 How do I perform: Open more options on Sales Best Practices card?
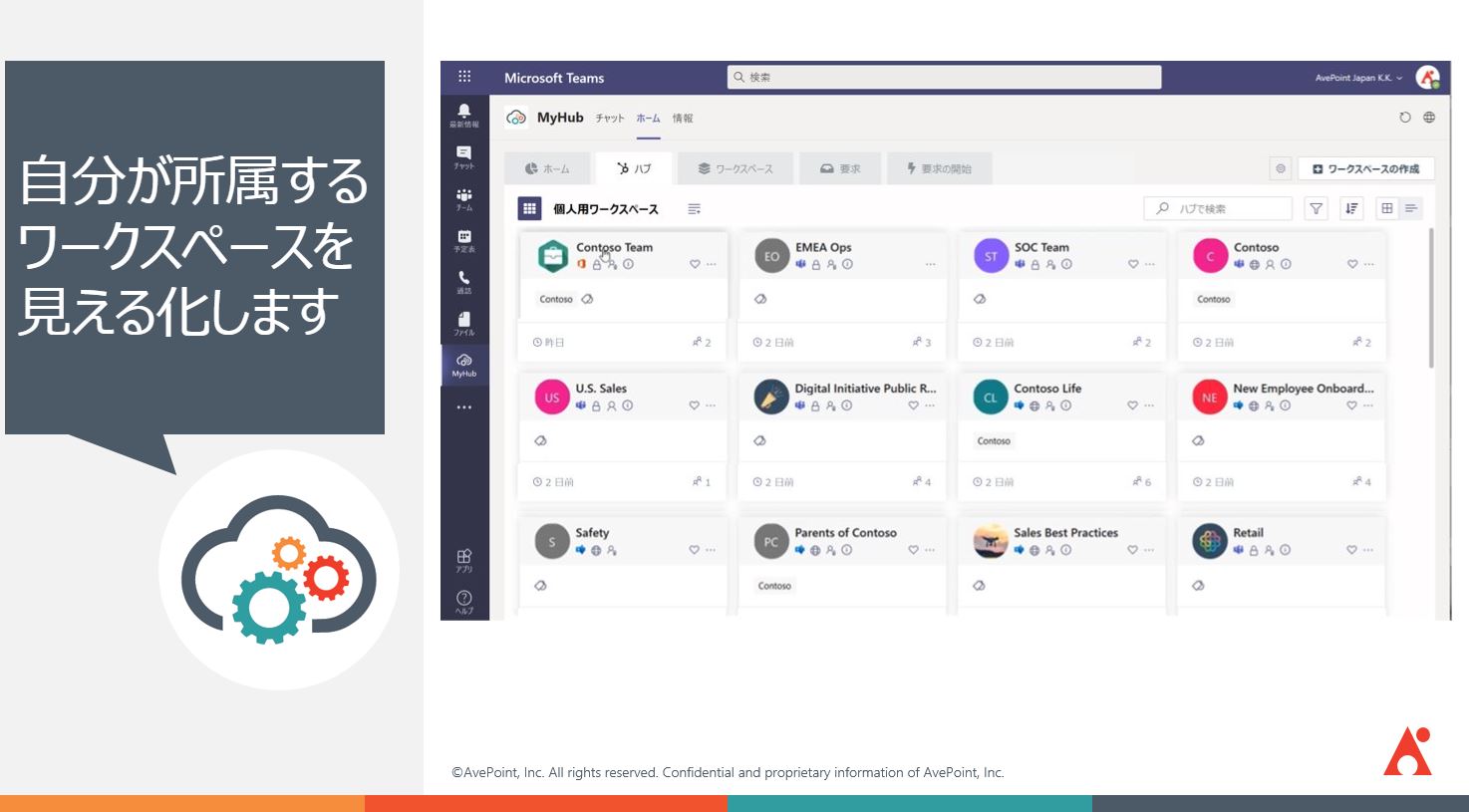point(1148,550)
